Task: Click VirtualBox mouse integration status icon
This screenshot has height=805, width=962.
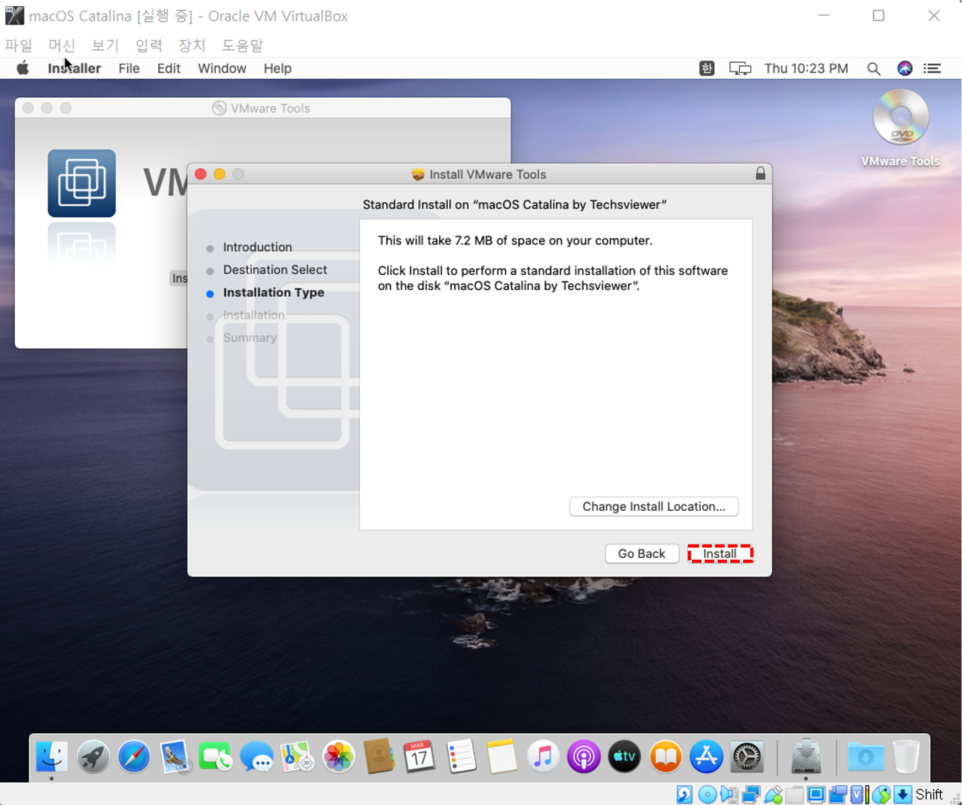Action: point(881,795)
